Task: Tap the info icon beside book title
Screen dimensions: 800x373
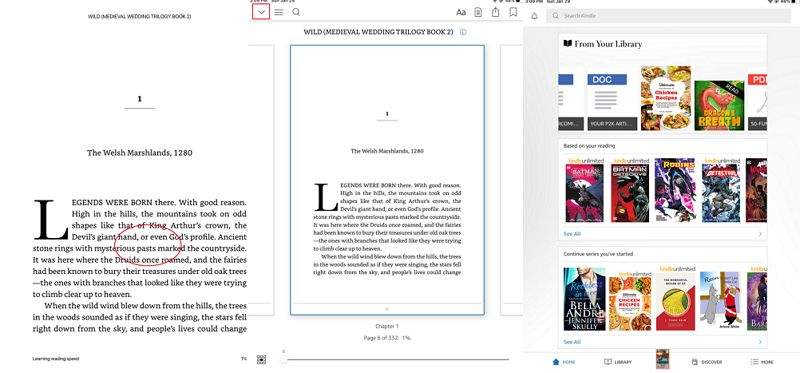Action: (463, 32)
